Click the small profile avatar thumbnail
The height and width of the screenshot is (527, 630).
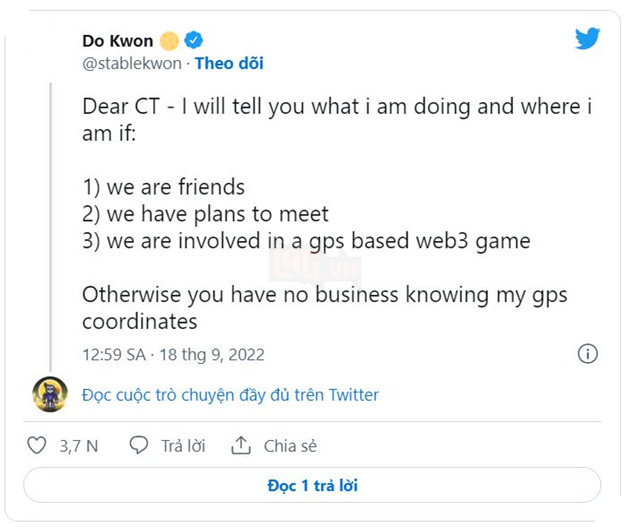click(x=50, y=394)
